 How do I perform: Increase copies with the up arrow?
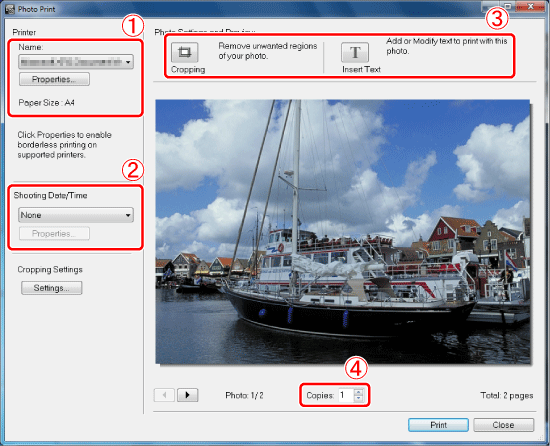(x=358, y=392)
